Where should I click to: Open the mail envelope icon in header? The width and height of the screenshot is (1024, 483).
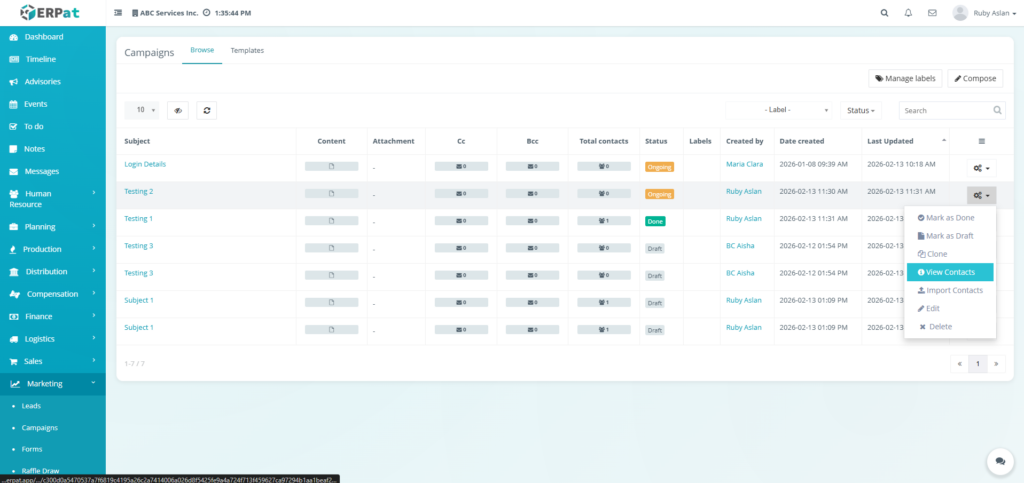coord(932,13)
